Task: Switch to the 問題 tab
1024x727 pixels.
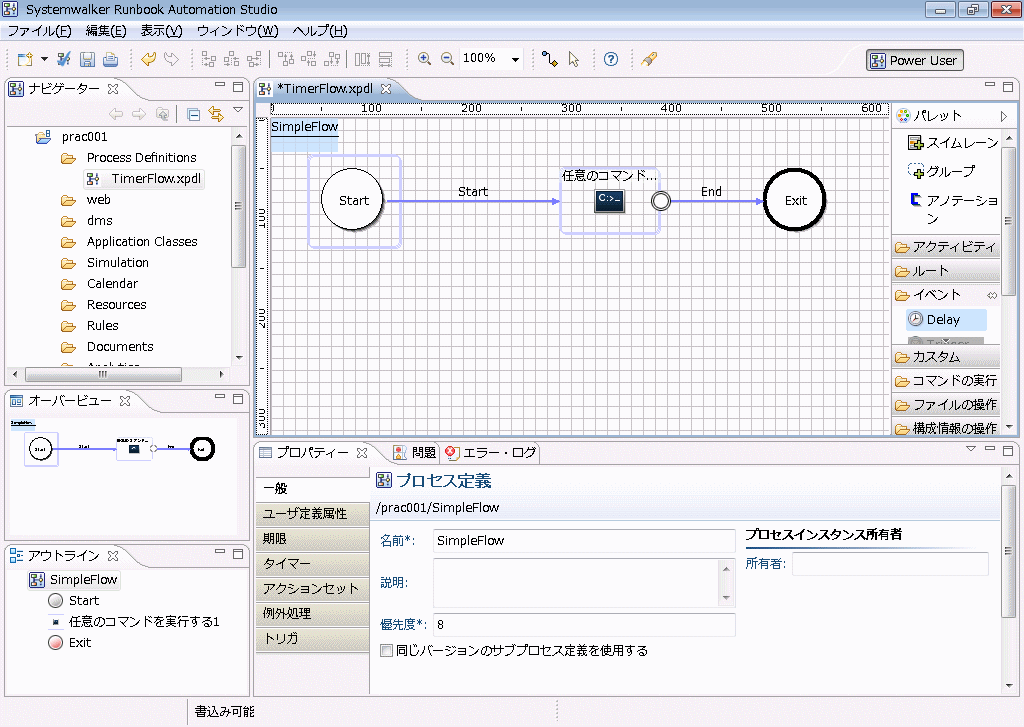Action: [x=415, y=453]
